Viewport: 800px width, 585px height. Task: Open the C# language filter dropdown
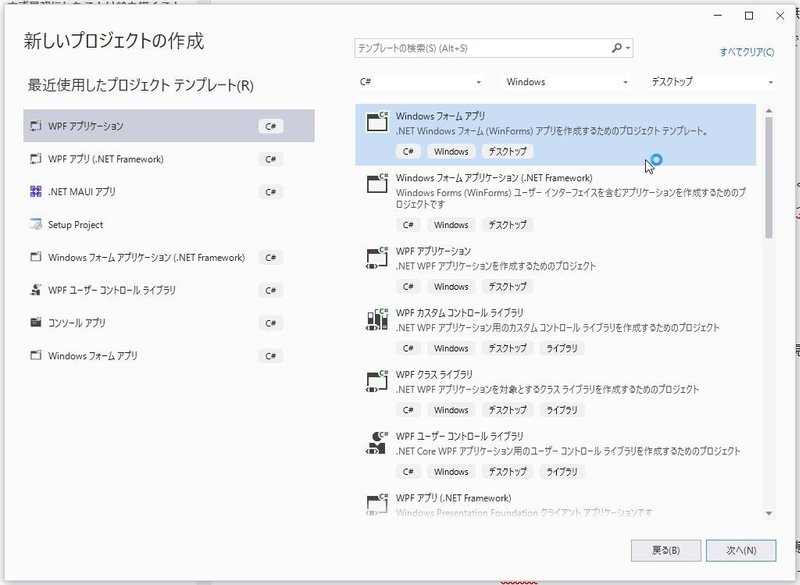[x=420, y=82]
